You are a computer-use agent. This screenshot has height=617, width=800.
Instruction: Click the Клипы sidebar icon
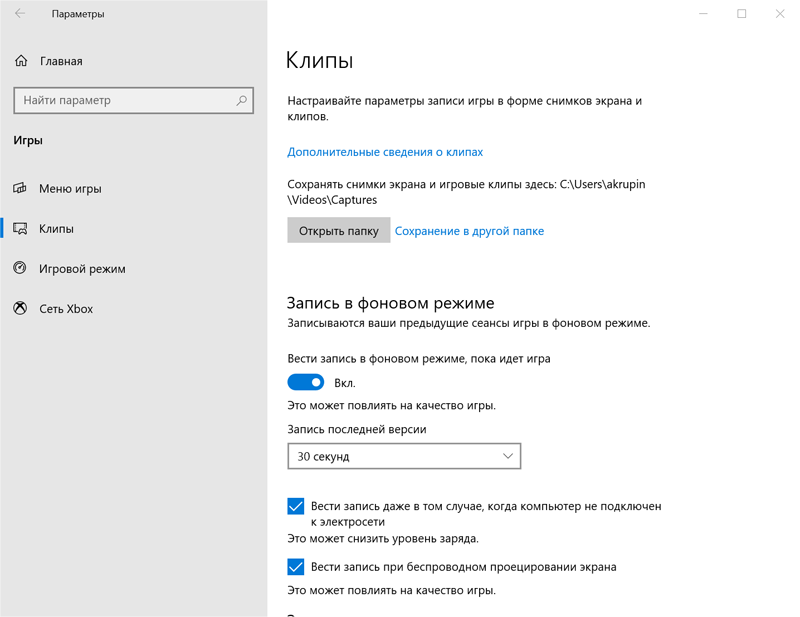click(x=20, y=229)
